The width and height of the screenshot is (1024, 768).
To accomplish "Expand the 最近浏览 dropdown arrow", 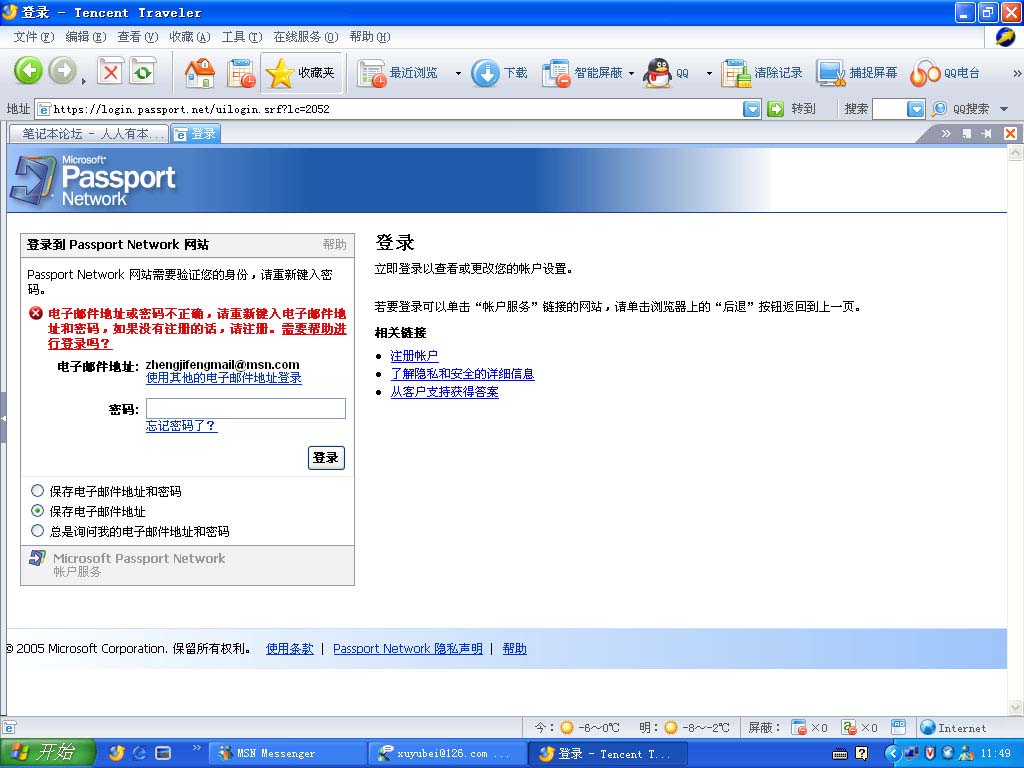I will coord(458,73).
